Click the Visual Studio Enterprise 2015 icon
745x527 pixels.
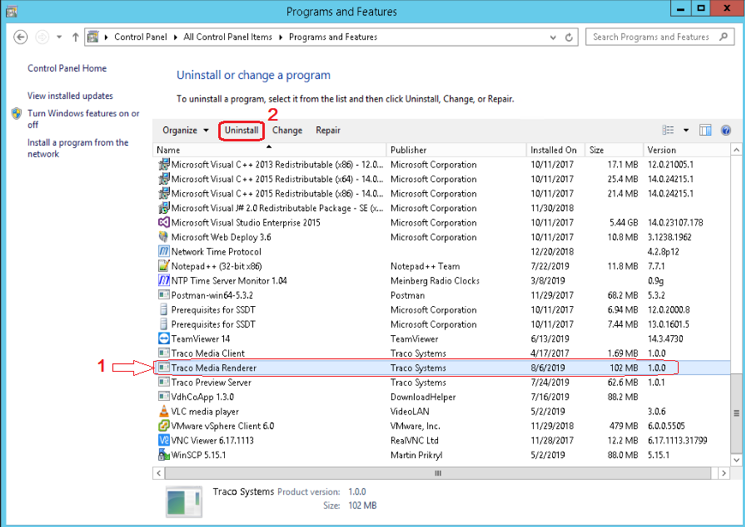click(x=164, y=222)
